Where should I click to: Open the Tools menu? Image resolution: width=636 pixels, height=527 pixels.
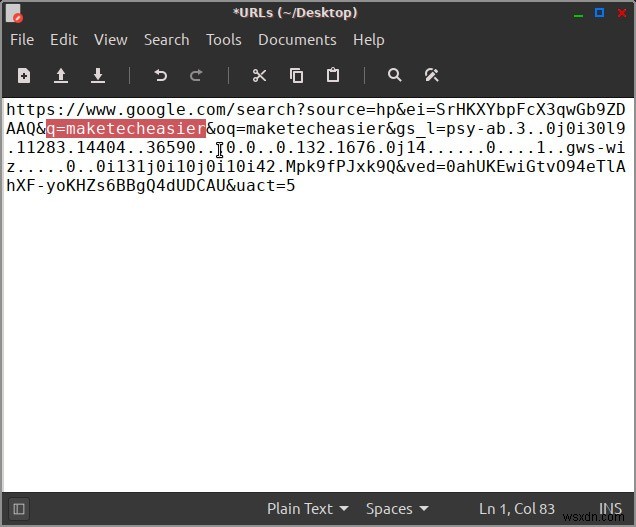224,40
